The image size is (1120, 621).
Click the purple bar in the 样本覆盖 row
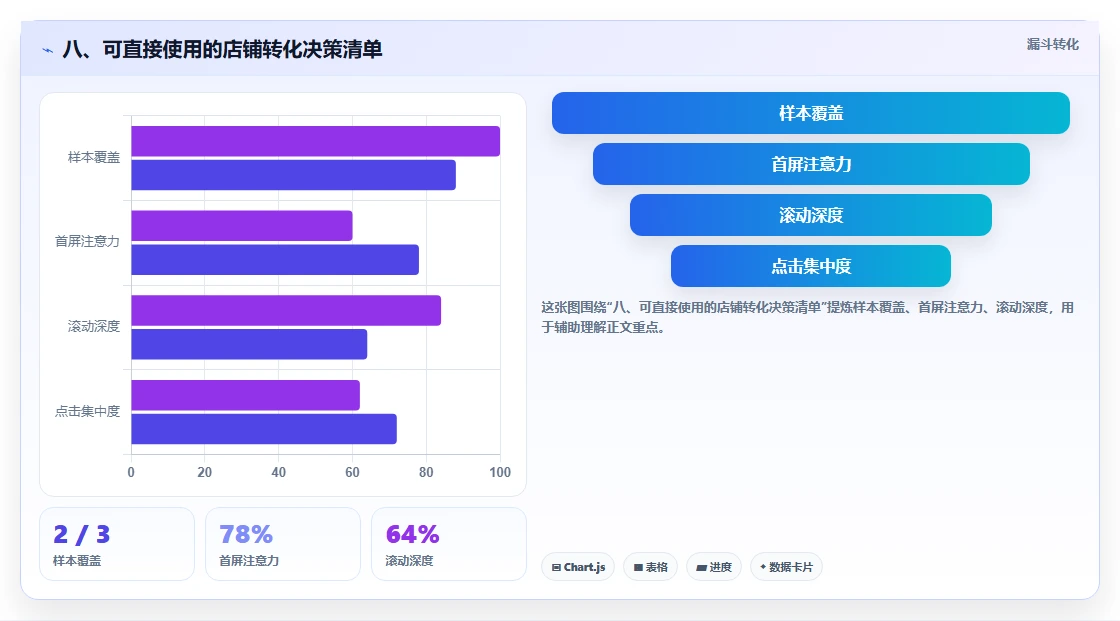point(316,141)
